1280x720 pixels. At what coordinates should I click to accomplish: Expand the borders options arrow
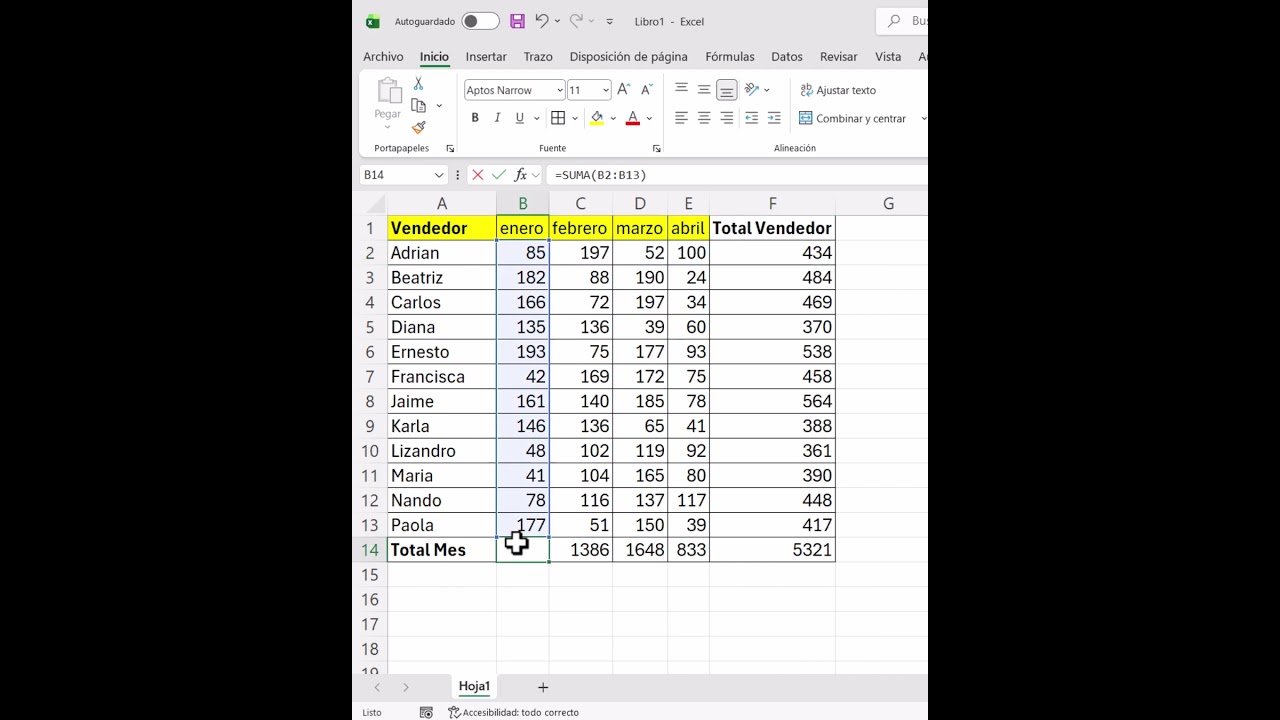pos(575,118)
